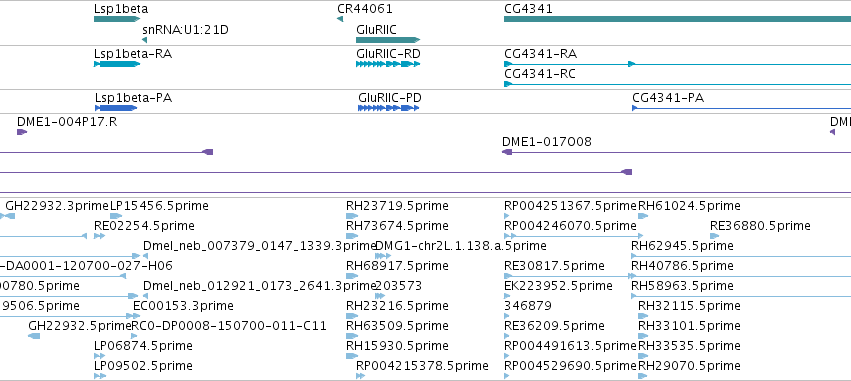Click the LP06874.5prime label
The width and height of the screenshot is (851, 381).
pos(143,346)
